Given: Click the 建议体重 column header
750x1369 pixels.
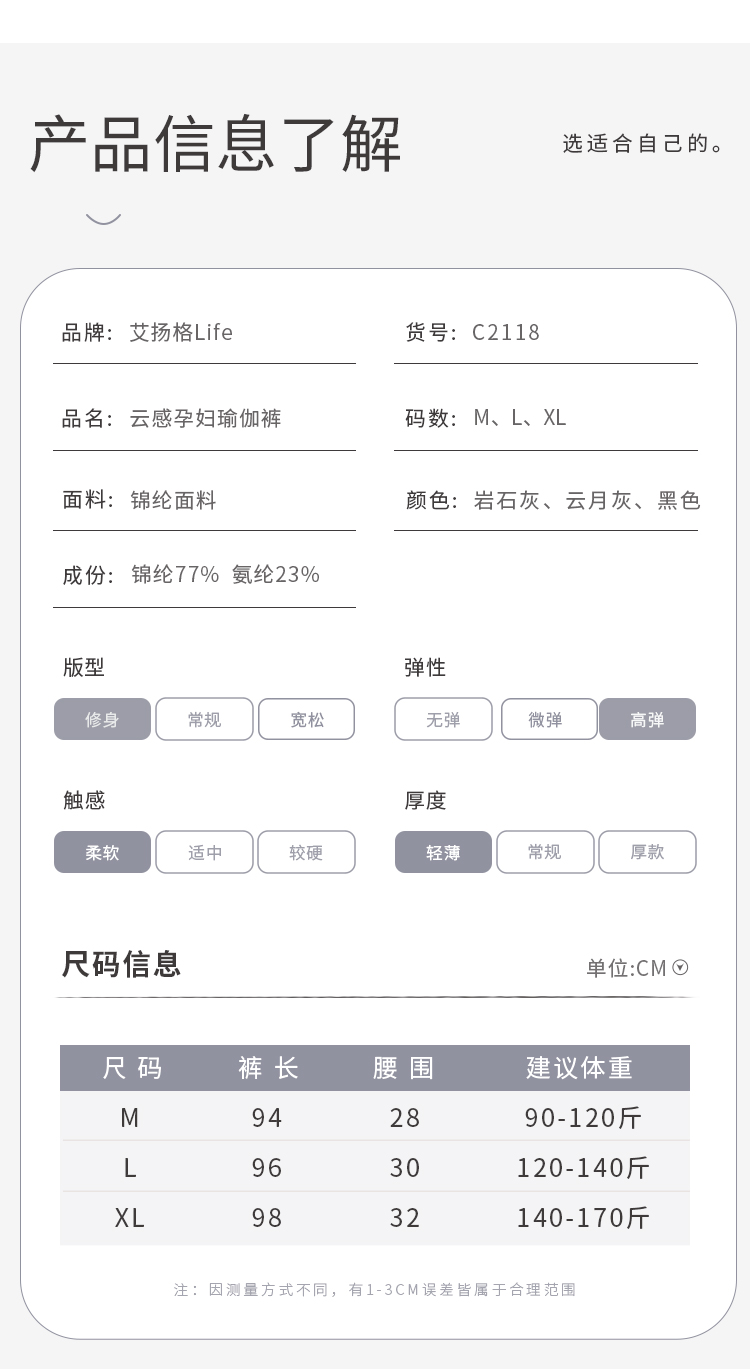Looking at the screenshot, I should coord(580,1068).
